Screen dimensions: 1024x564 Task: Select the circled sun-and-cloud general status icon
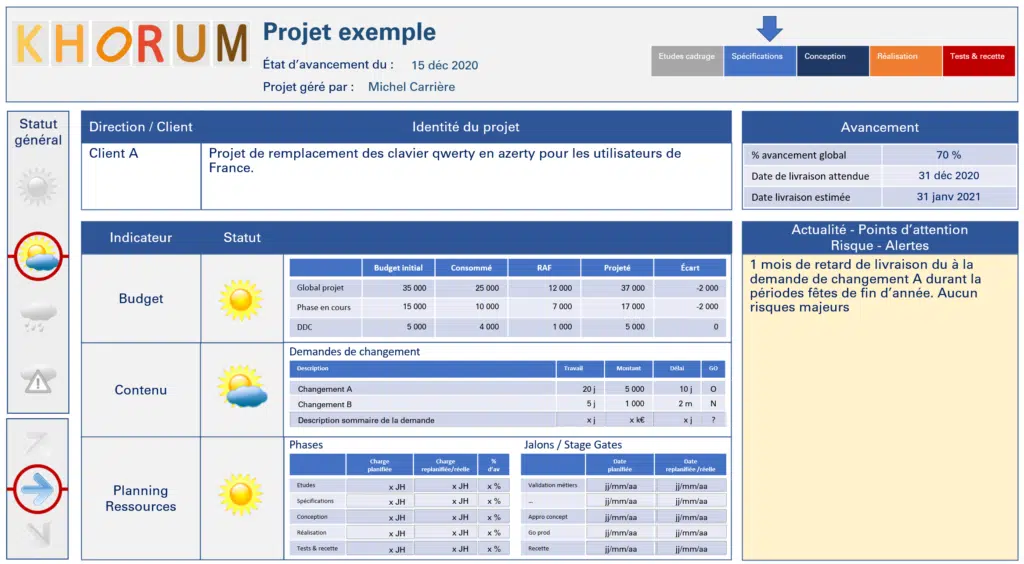click(38, 256)
